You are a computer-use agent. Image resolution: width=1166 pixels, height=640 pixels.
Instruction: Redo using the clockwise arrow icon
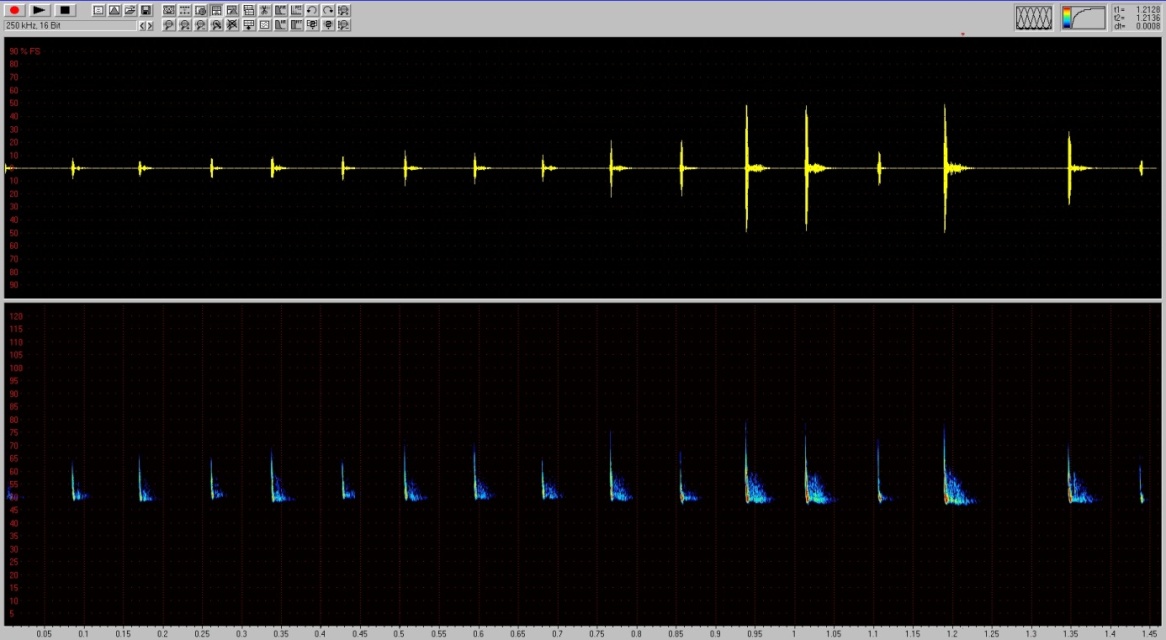pos(328,10)
